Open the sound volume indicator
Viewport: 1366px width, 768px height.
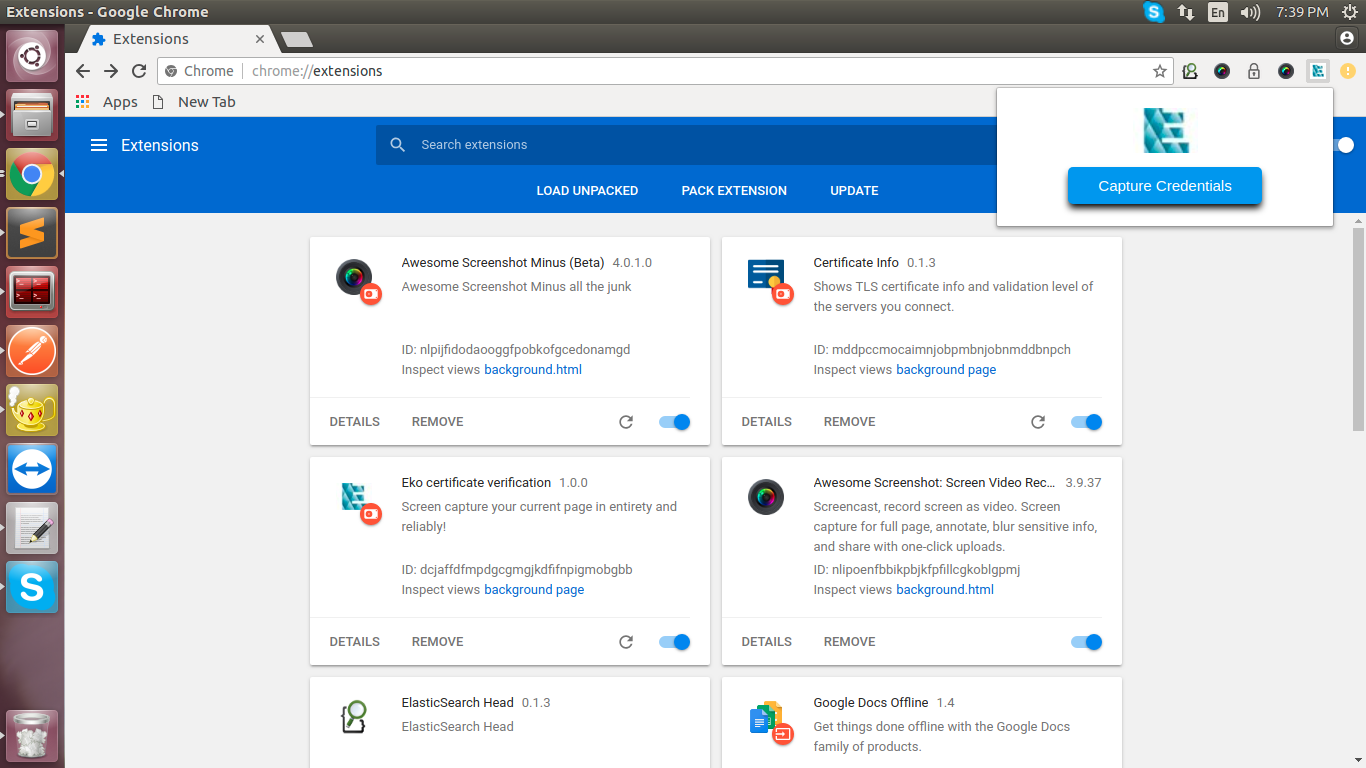tap(1250, 12)
